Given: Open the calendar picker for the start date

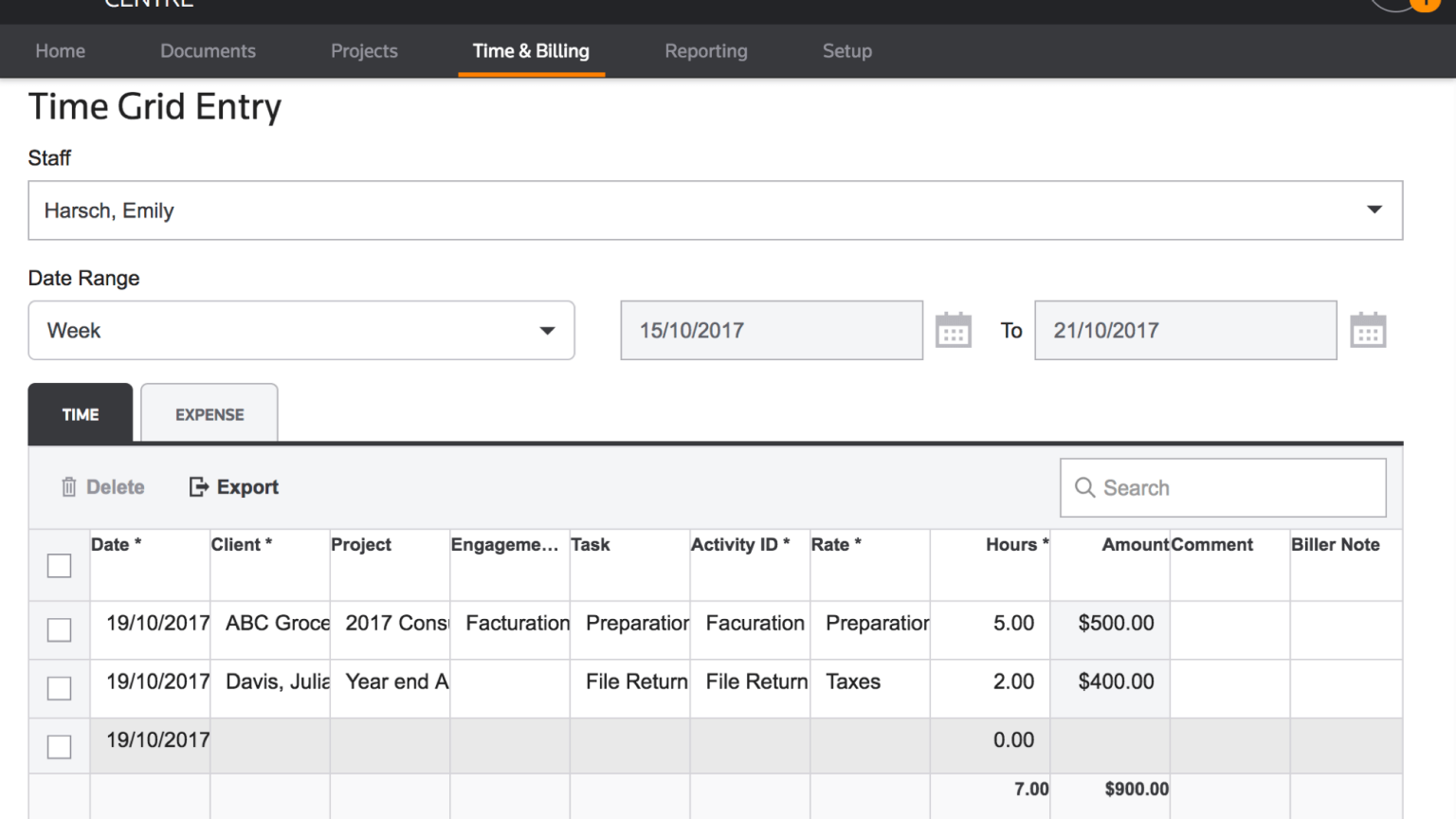Looking at the screenshot, I should click(953, 330).
